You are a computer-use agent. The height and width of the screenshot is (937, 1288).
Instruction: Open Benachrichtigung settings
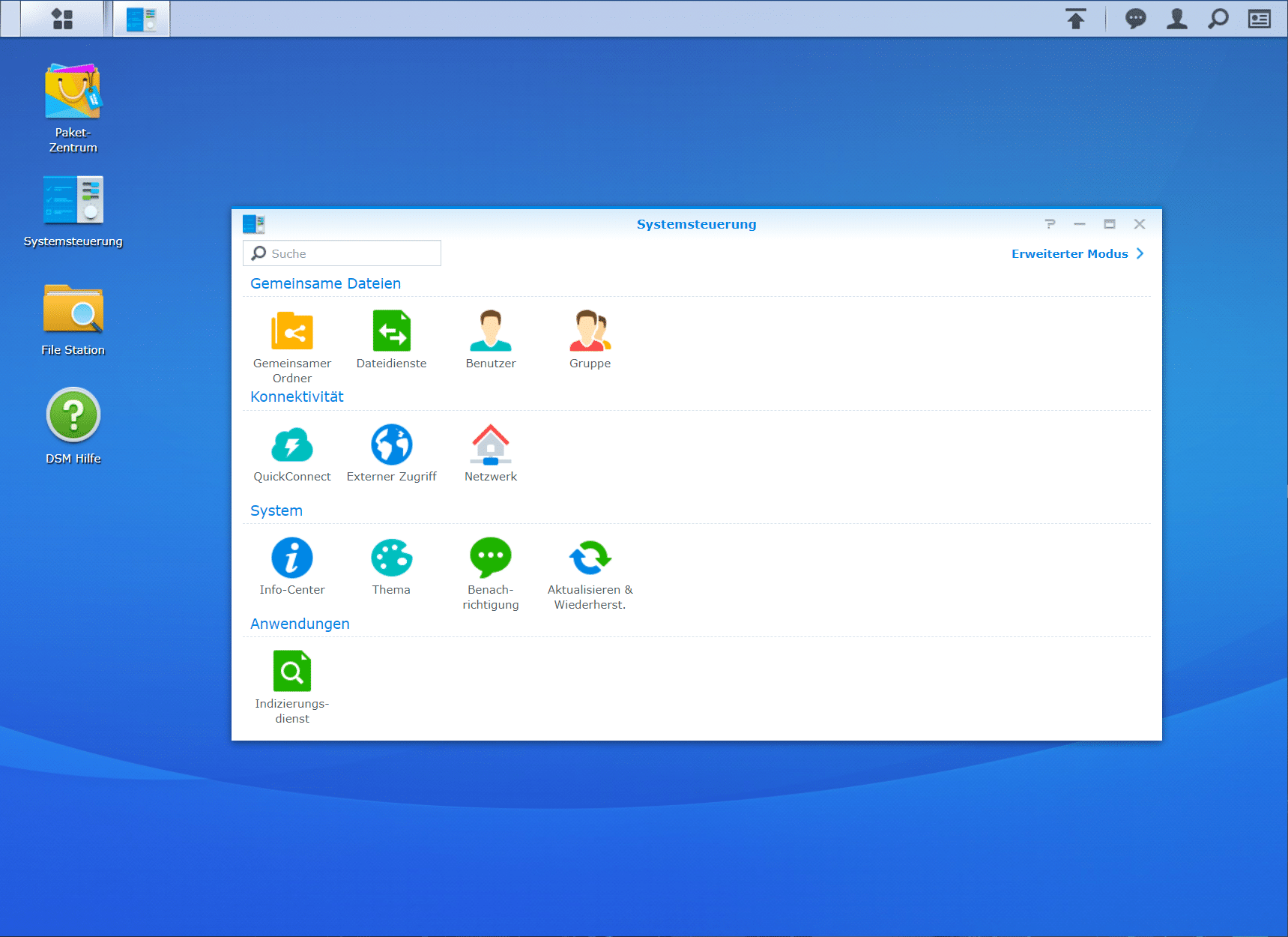[x=490, y=558]
